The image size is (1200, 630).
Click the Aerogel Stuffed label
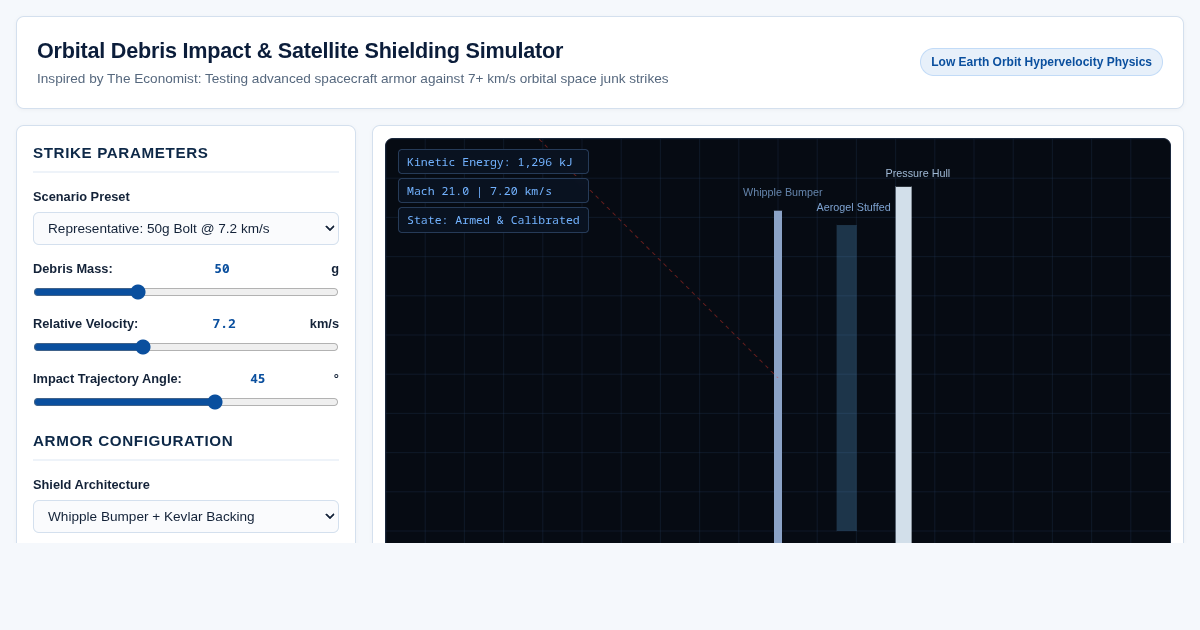[853, 207]
